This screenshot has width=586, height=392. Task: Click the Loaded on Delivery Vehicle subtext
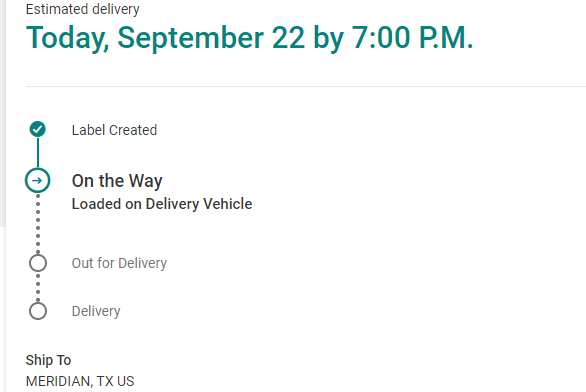pos(162,204)
